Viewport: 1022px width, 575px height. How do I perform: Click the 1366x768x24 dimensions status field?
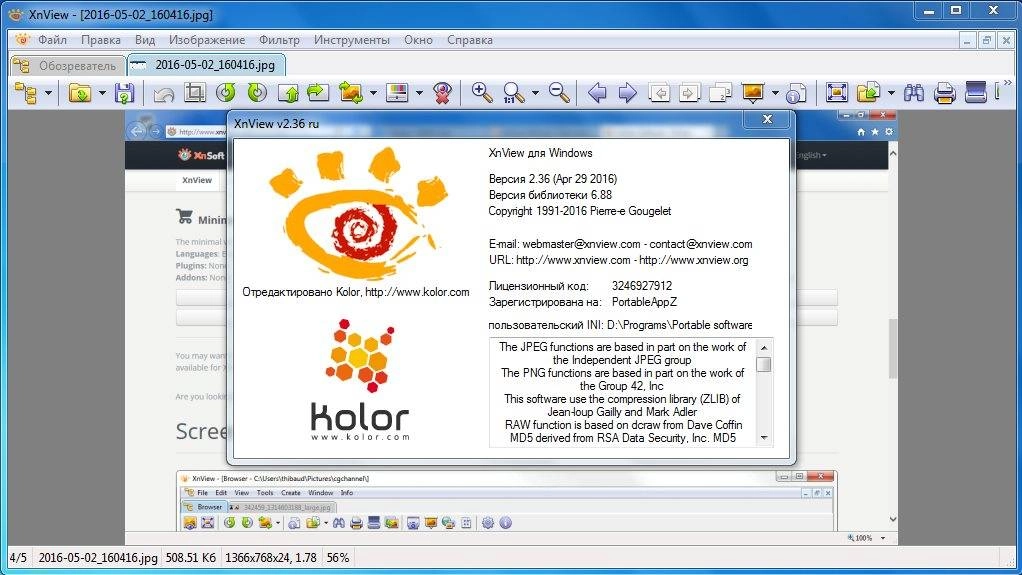[x=270, y=558]
